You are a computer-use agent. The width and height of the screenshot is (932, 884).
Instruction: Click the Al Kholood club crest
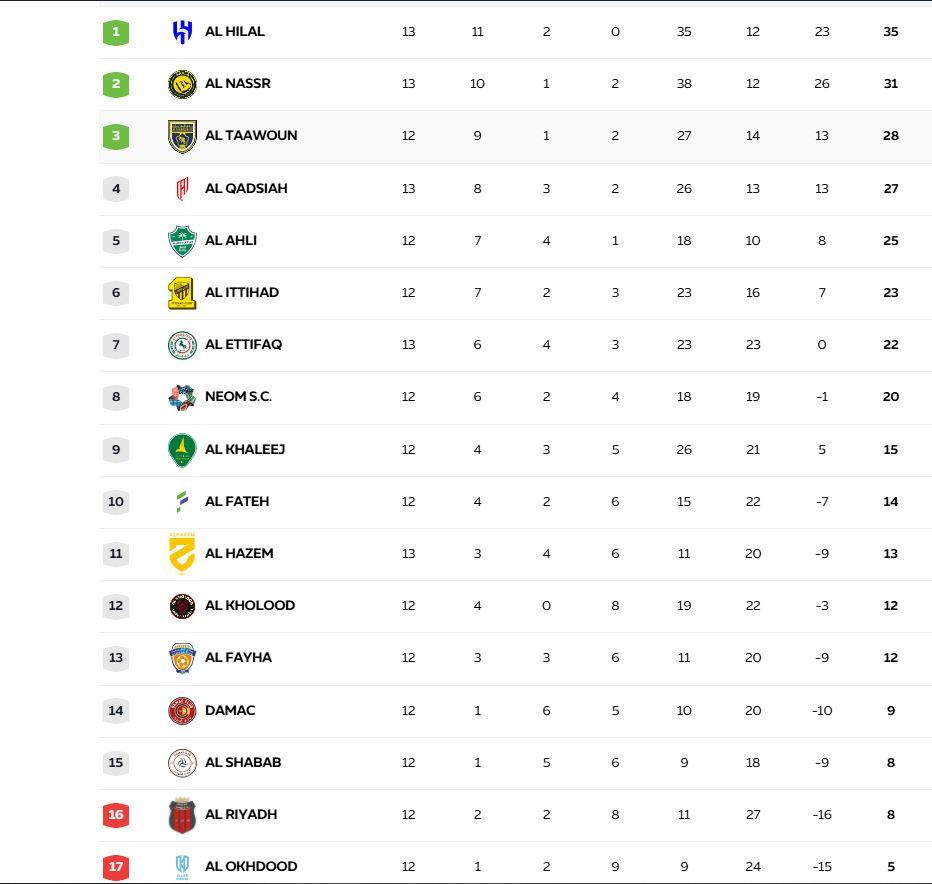click(x=182, y=606)
